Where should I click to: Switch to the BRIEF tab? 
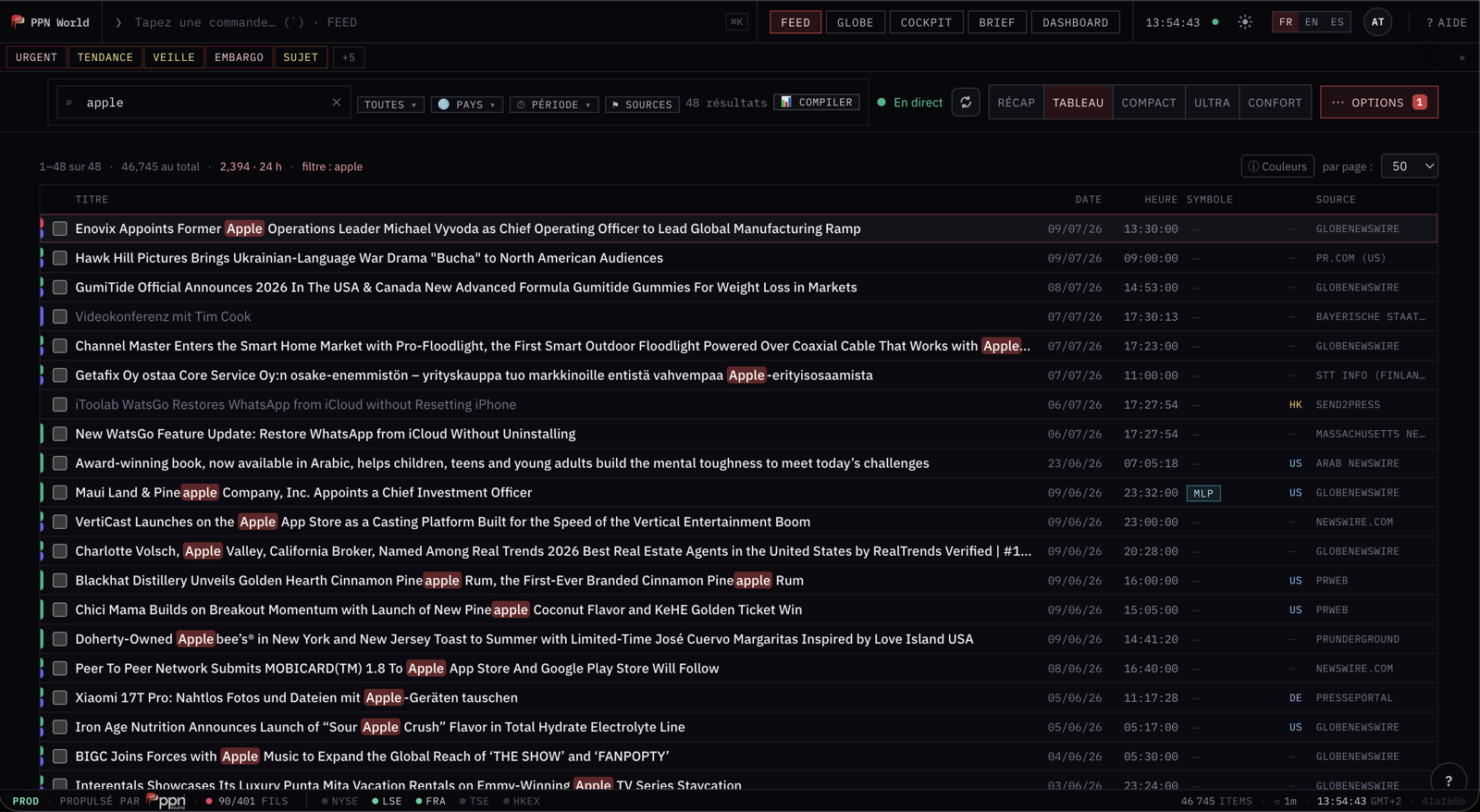[x=997, y=22]
